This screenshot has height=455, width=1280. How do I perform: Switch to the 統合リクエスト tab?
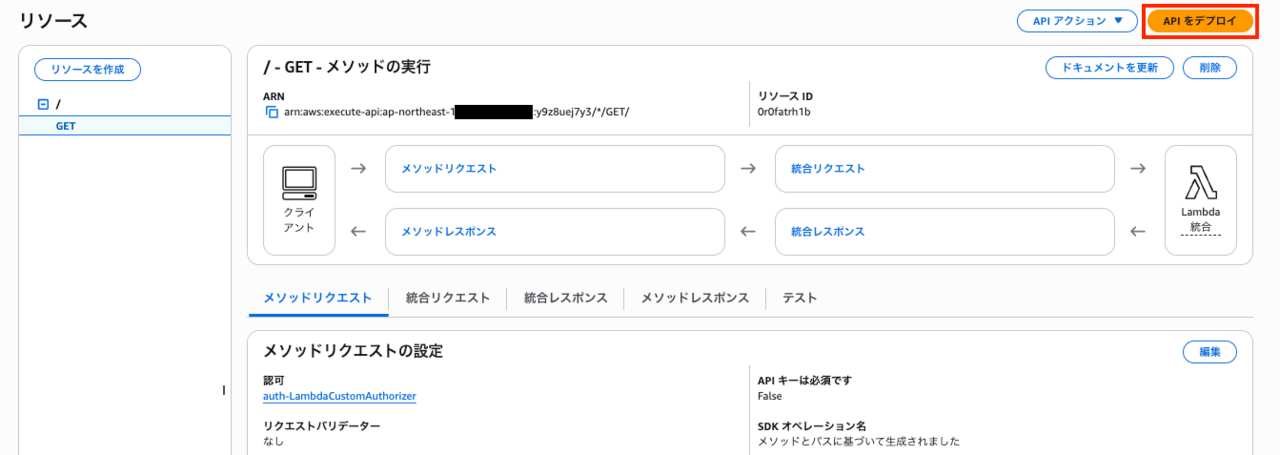[448, 298]
